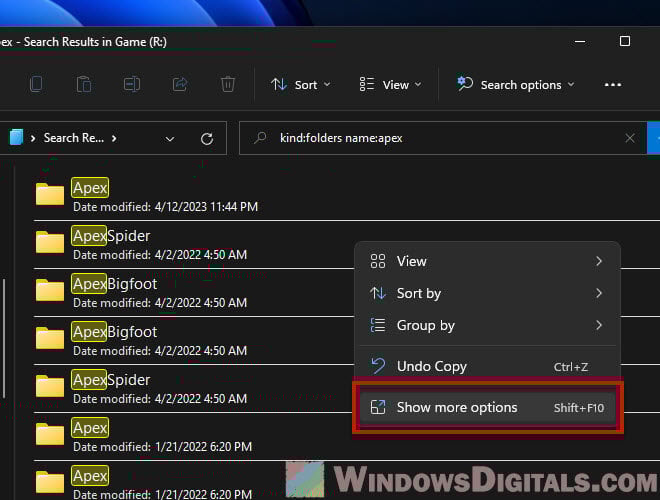
Task: Click undo arrow icon beside Undo Copy
Action: 378,366
